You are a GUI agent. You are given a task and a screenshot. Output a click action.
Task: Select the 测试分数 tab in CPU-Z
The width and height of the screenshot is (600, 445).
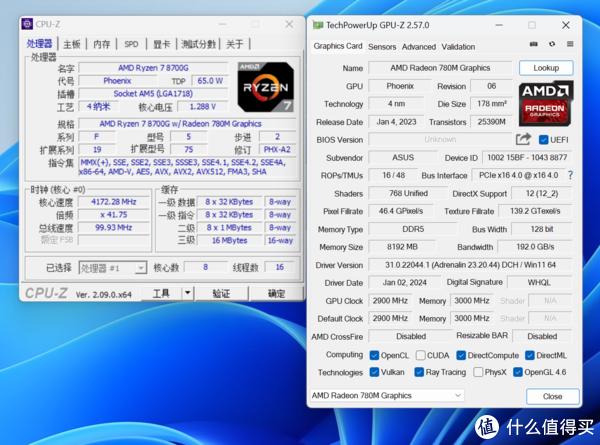[198, 44]
